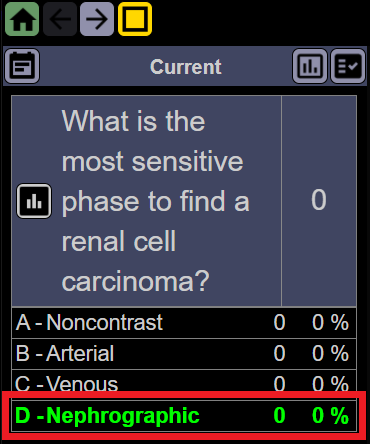Go back with the left arrow

(60, 19)
